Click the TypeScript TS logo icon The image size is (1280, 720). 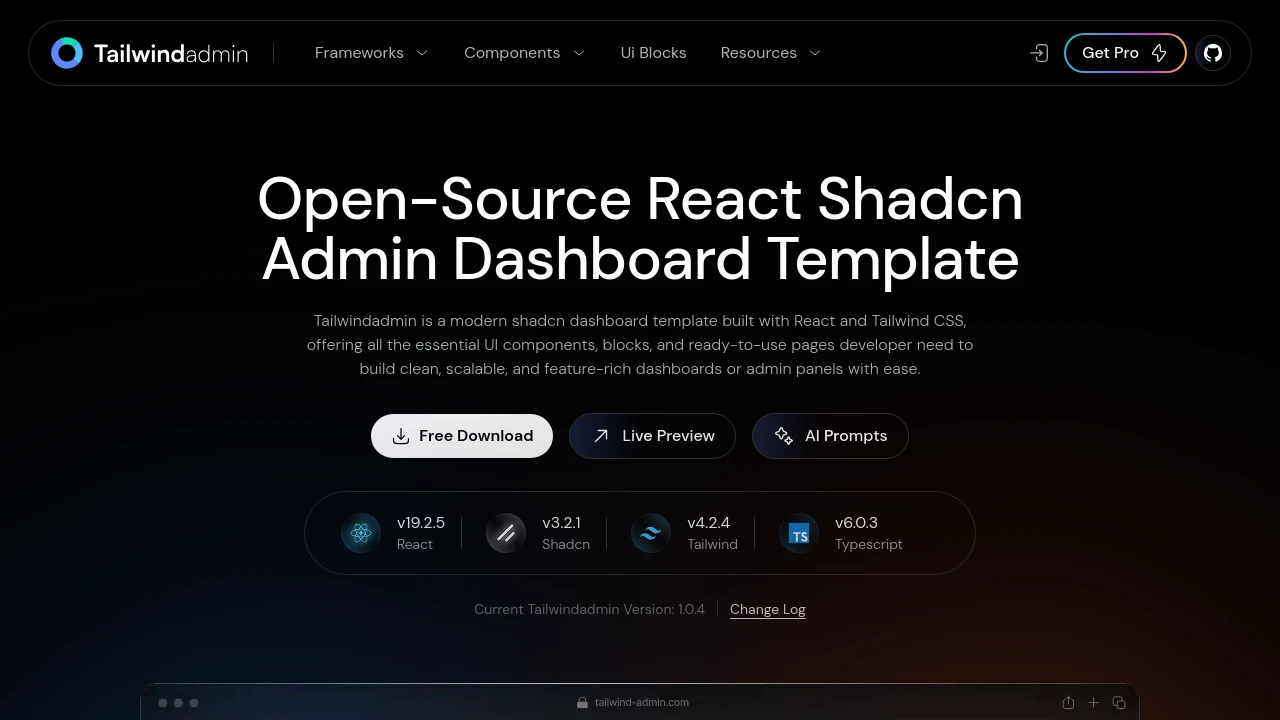(x=799, y=533)
